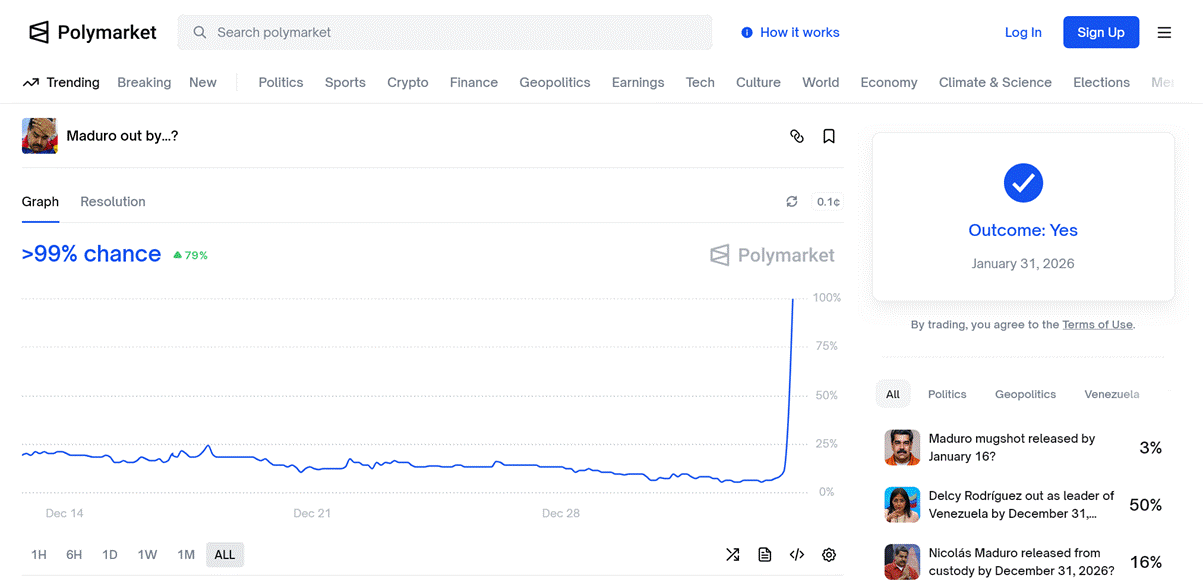
Task: Select the ALL time range
Action: (225, 555)
